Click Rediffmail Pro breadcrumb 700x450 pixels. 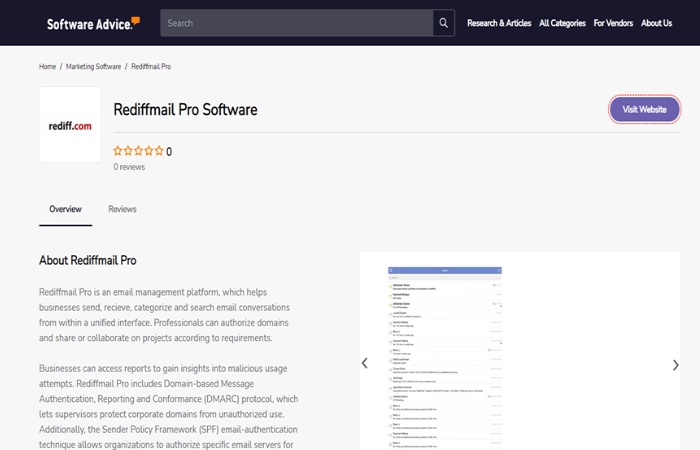(151, 67)
